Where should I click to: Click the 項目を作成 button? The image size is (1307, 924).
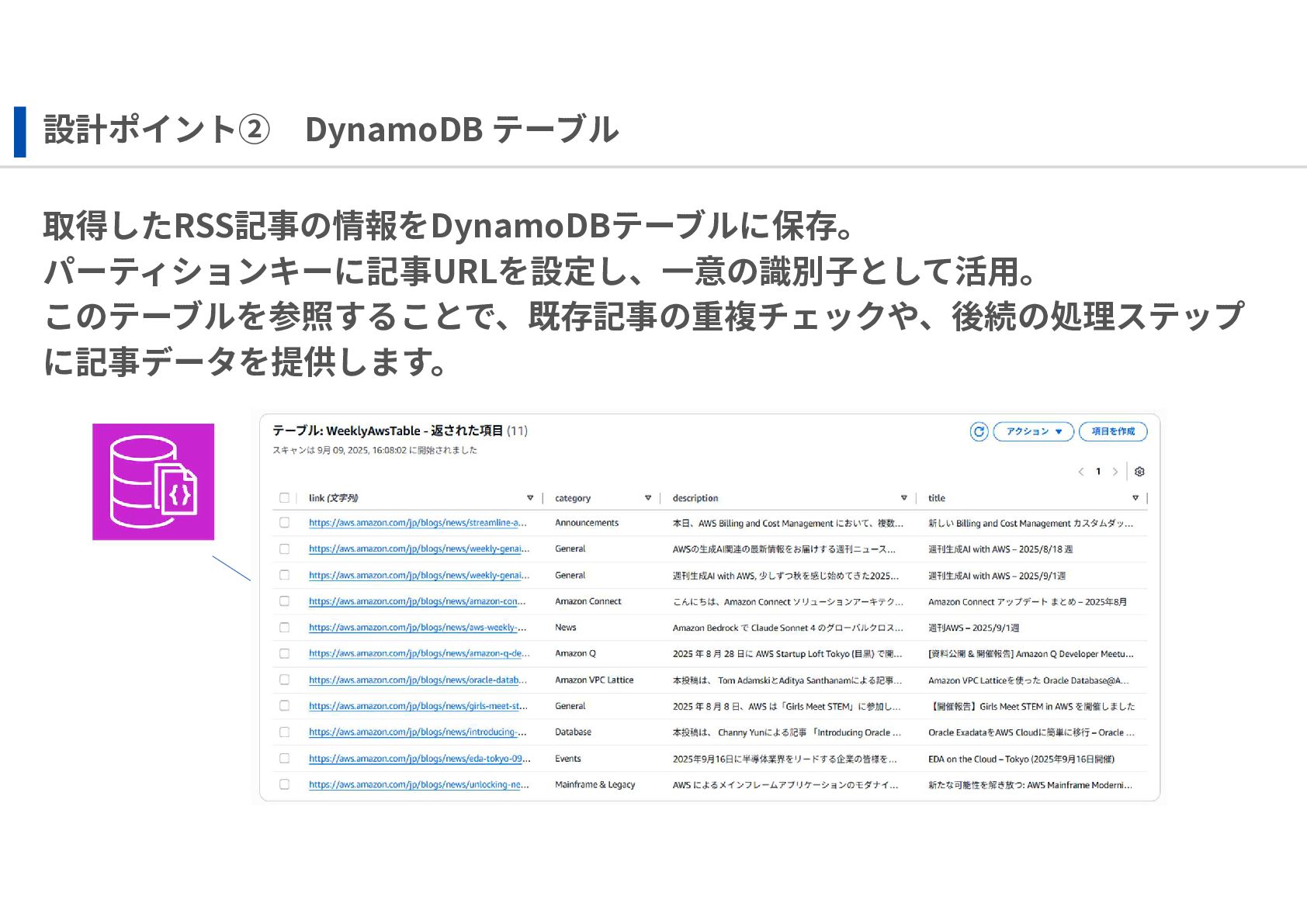(1113, 431)
